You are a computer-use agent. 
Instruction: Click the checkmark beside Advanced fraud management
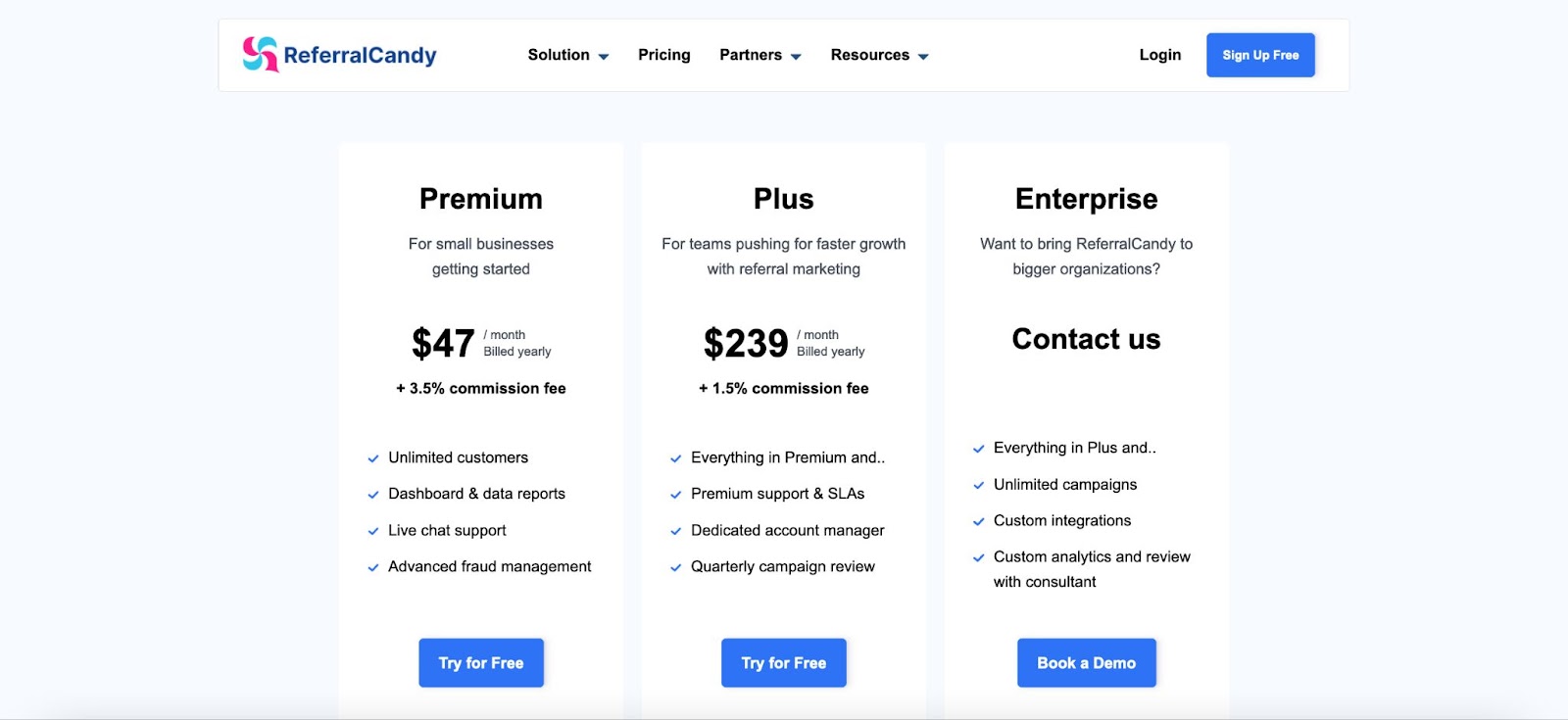pyautogui.click(x=372, y=566)
